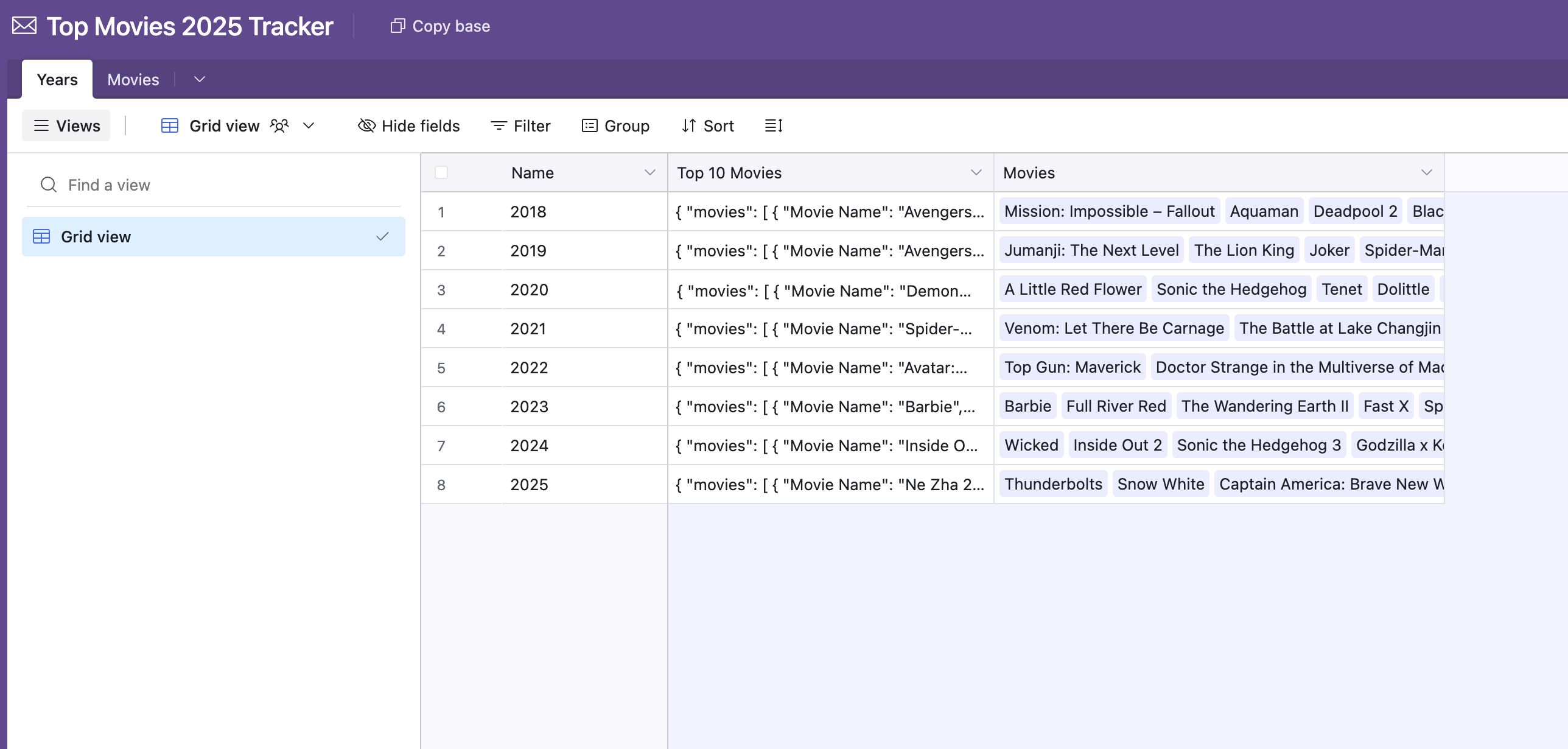
Task: Click the Movies column header
Action: (x=1219, y=172)
